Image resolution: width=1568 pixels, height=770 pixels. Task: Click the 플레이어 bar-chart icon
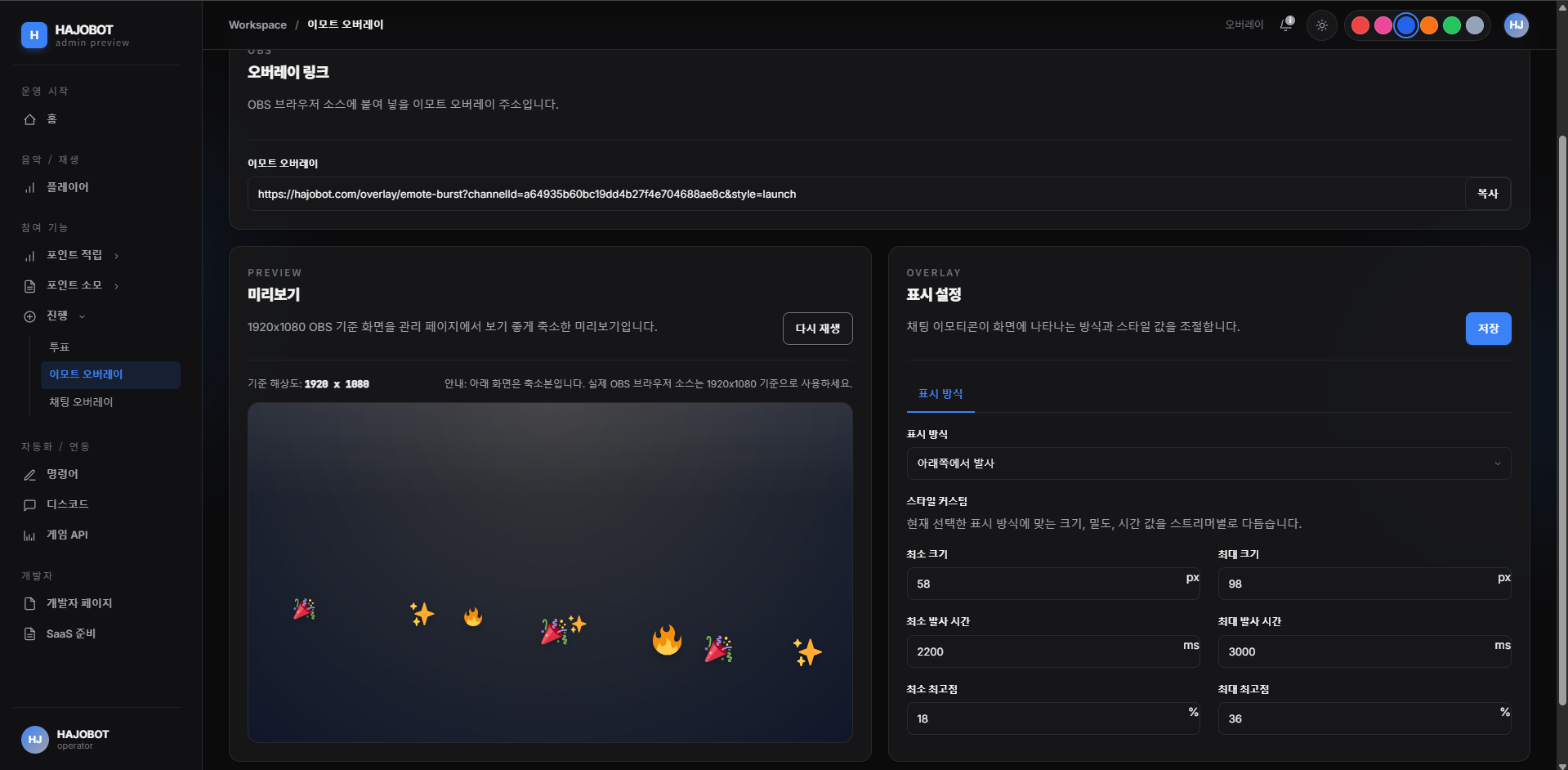[30, 188]
